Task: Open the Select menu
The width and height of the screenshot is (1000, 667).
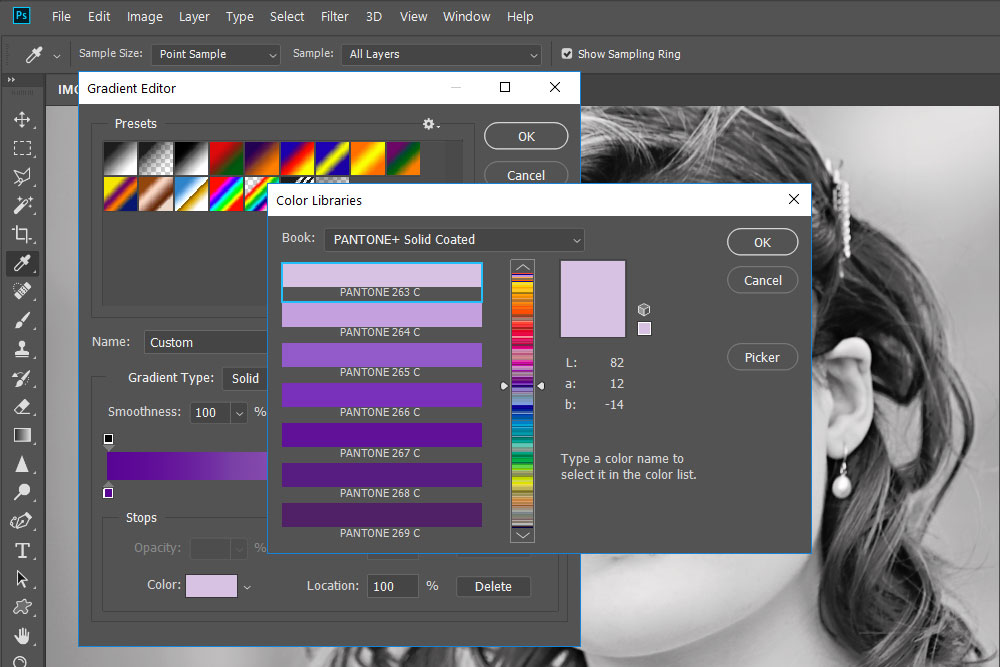Action: click(x=287, y=17)
